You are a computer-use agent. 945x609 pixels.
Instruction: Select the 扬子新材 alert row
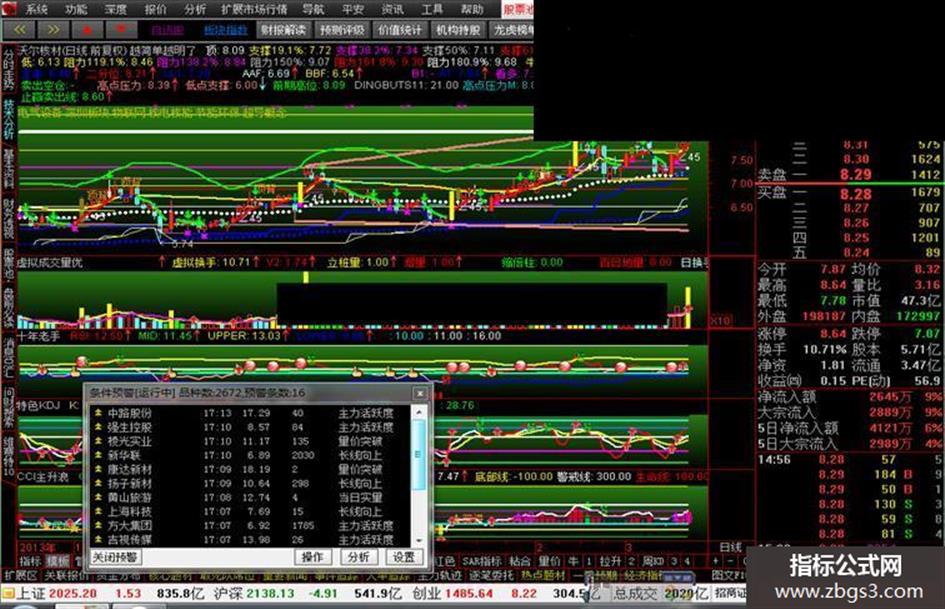[x=251, y=484]
